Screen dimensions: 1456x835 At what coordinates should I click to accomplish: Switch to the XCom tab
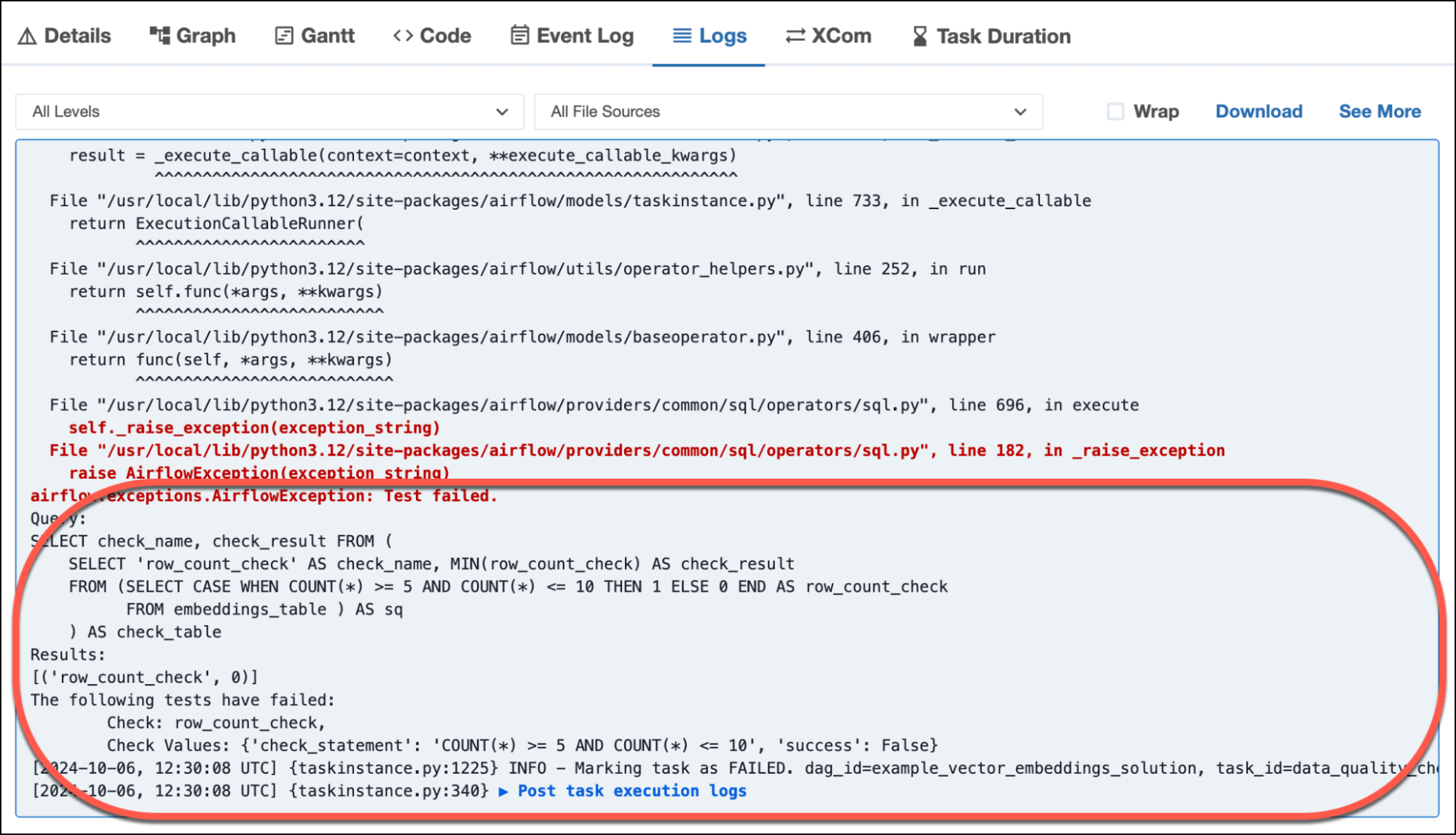click(841, 36)
